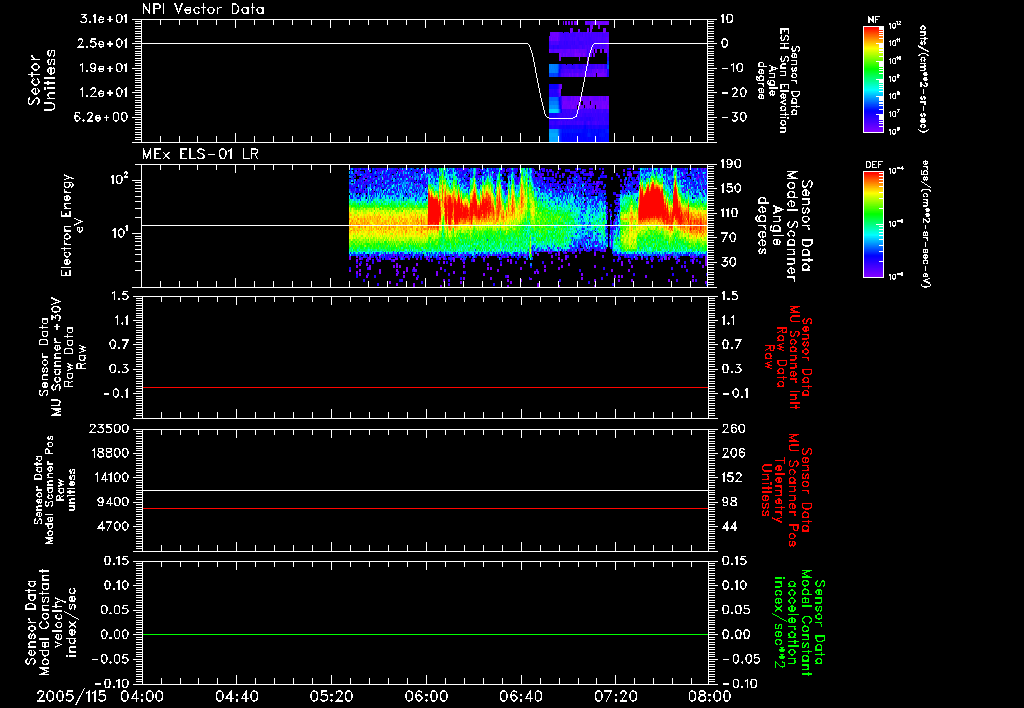
Task: Click the 'Model Scanner Angle degrees' right-axis label
Action: (x=784, y=225)
